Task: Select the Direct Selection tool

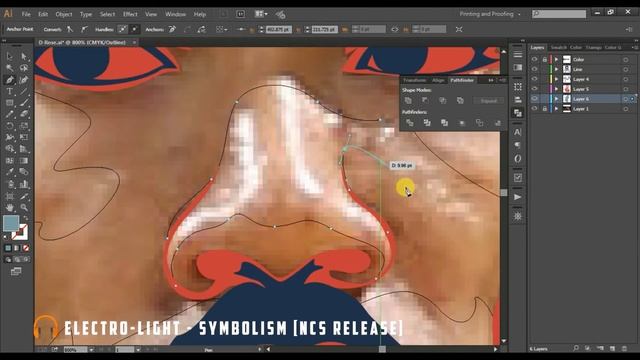Action: pos(24,56)
